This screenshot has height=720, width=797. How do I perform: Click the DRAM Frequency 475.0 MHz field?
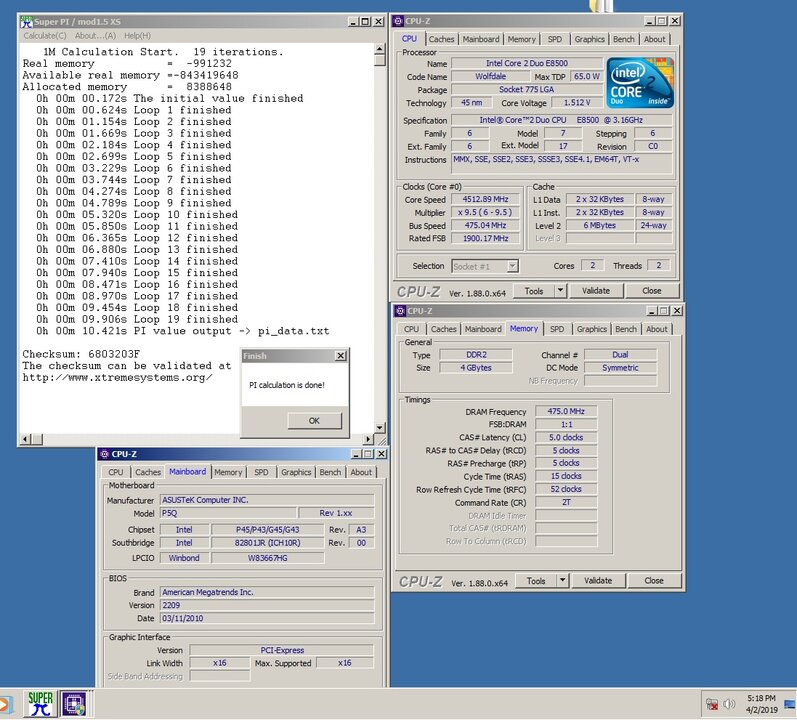point(566,411)
